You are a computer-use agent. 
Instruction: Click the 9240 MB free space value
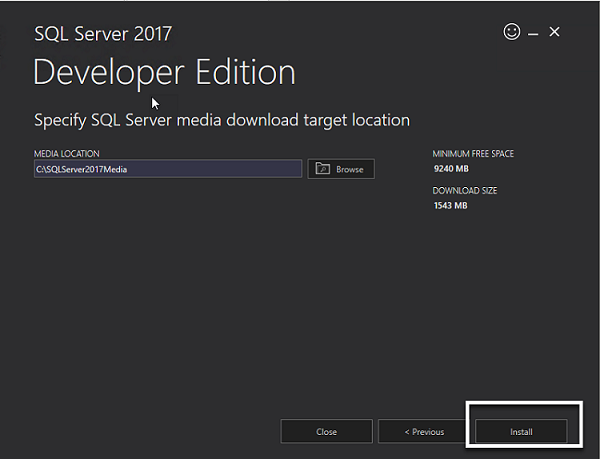451,169
